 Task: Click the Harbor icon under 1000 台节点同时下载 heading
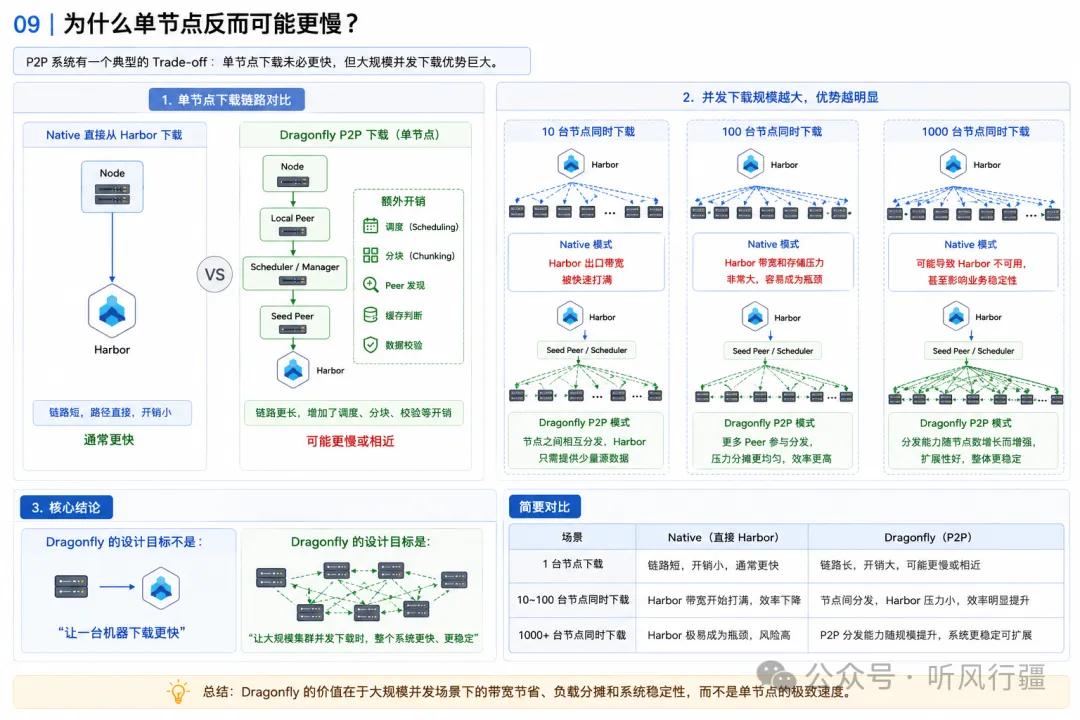pyautogui.click(x=953, y=164)
